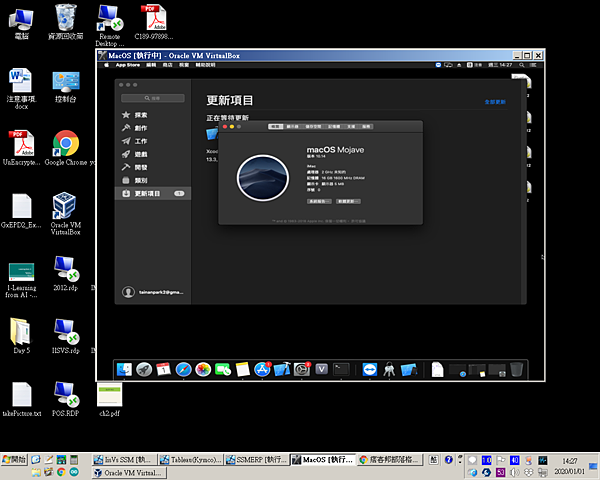Open Terminal from the dock

341,369
